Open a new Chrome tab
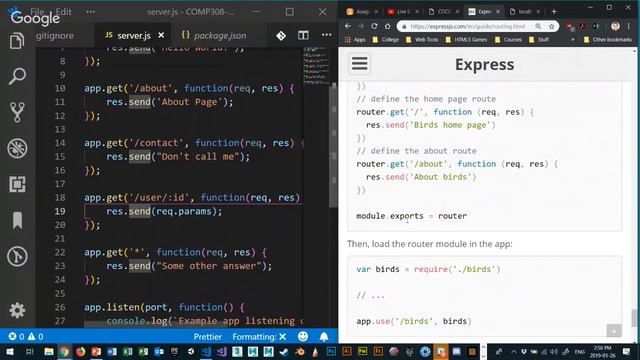 (554, 11)
